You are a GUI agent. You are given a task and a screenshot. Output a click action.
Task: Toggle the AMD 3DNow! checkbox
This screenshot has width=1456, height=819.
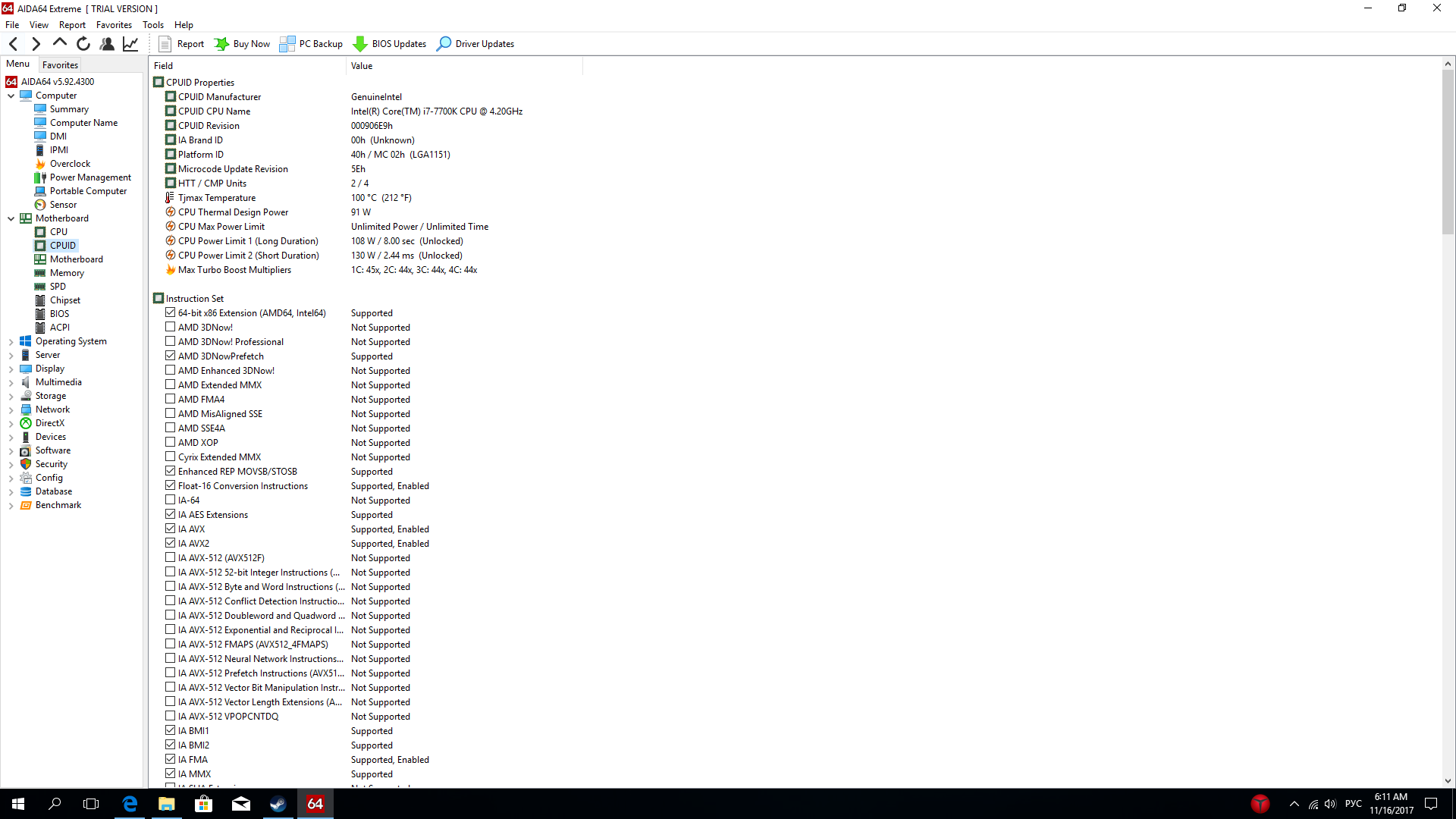point(171,327)
